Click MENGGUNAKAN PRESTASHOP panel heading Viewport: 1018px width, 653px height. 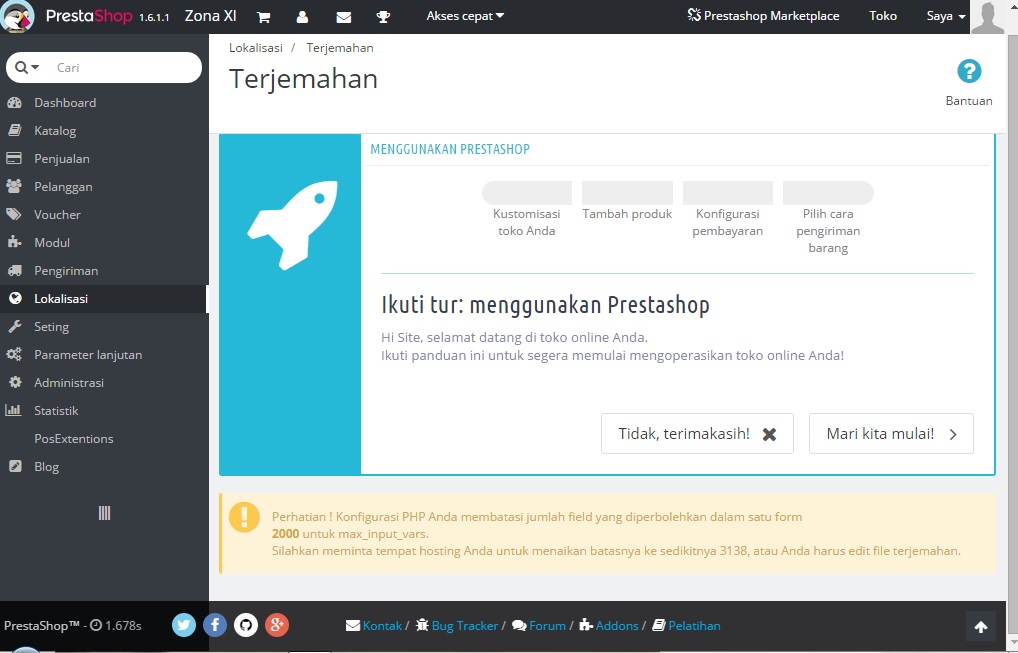click(450, 149)
